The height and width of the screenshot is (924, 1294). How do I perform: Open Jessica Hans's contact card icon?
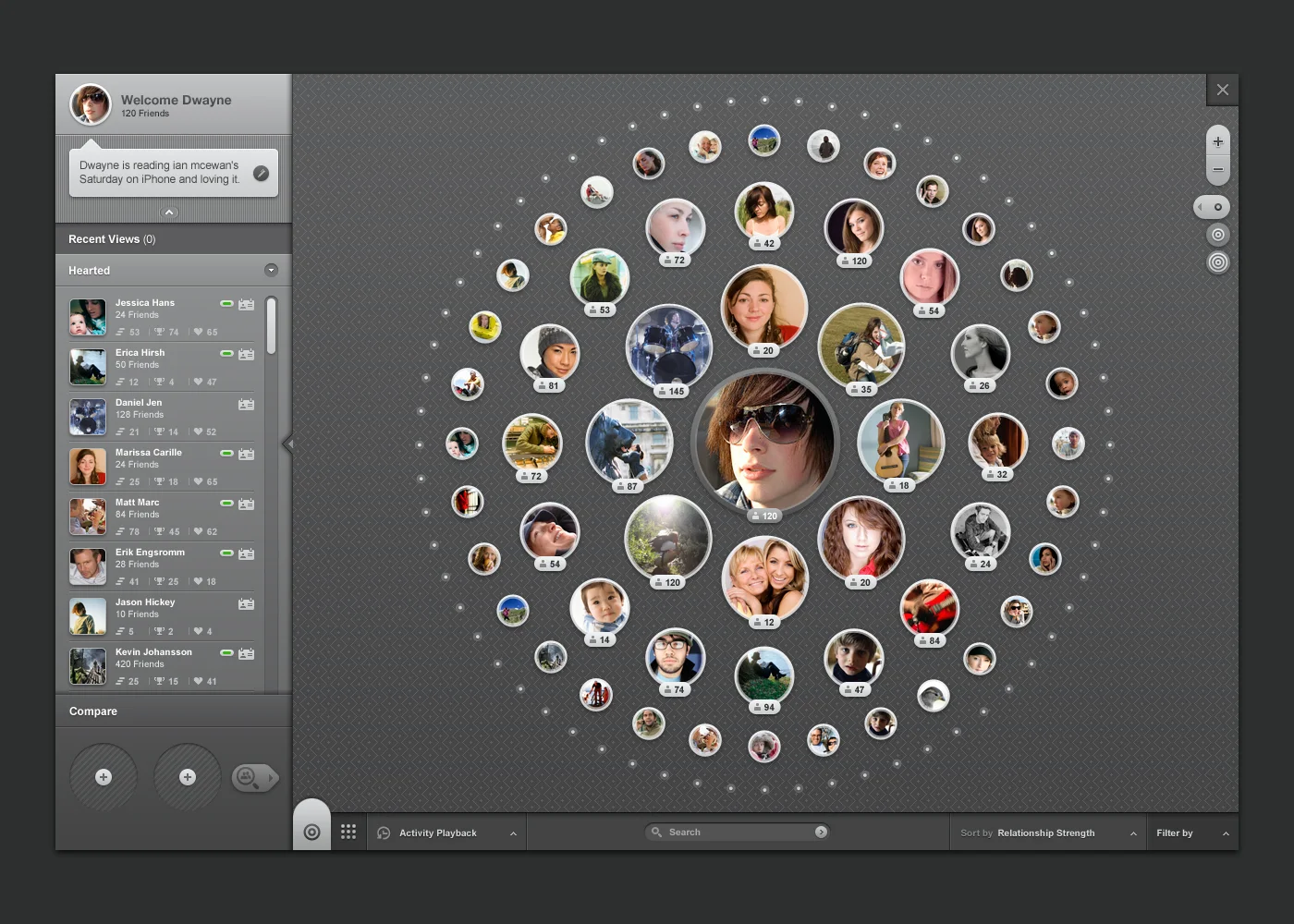pos(247,304)
